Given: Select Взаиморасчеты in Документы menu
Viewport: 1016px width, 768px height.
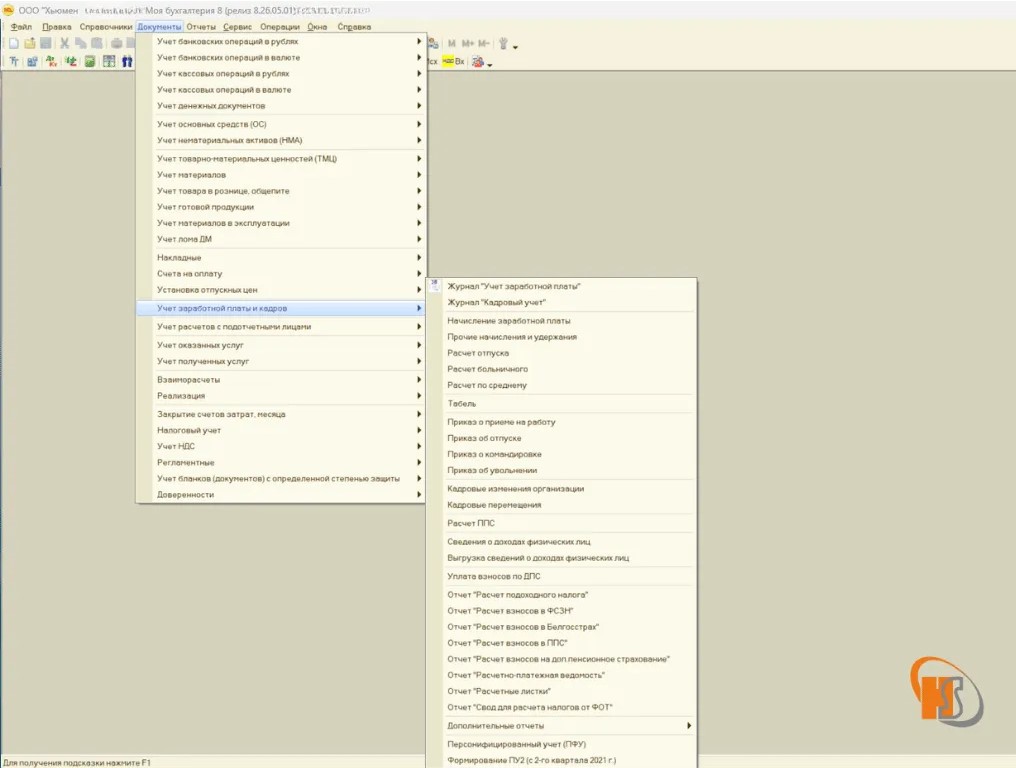Looking at the screenshot, I should click(281, 379).
